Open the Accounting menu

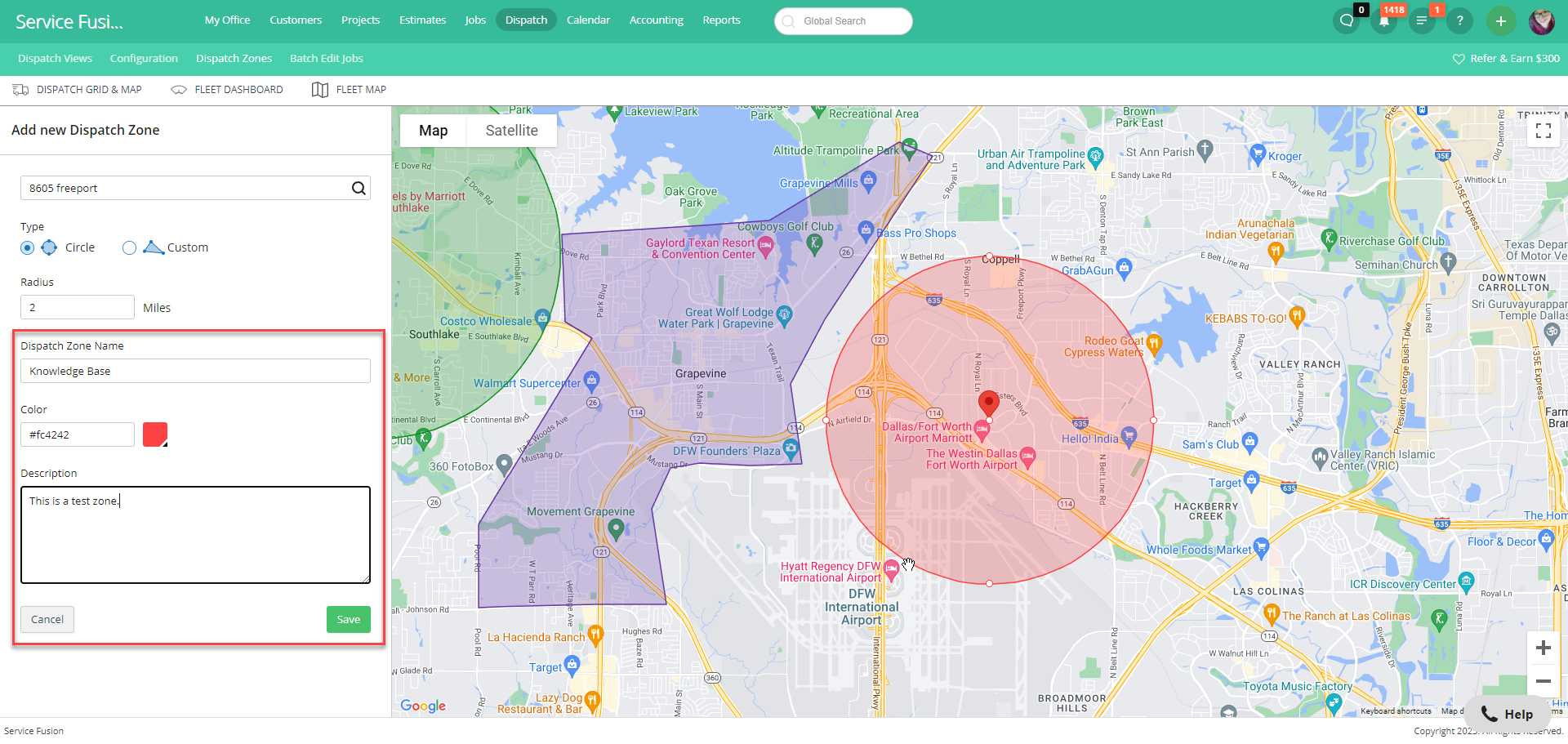[x=656, y=20]
